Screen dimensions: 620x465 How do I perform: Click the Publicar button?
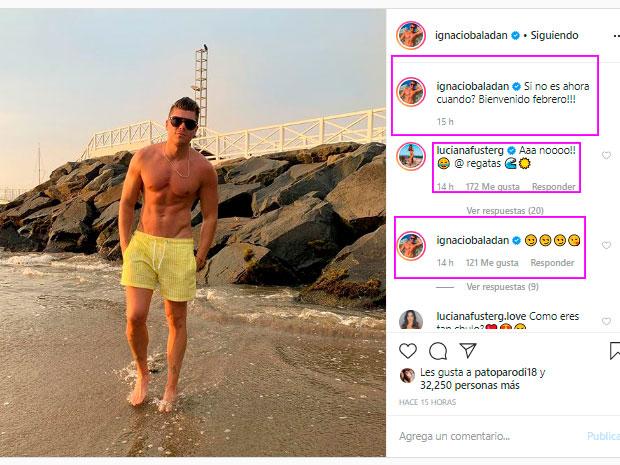pyautogui.click(x=603, y=436)
